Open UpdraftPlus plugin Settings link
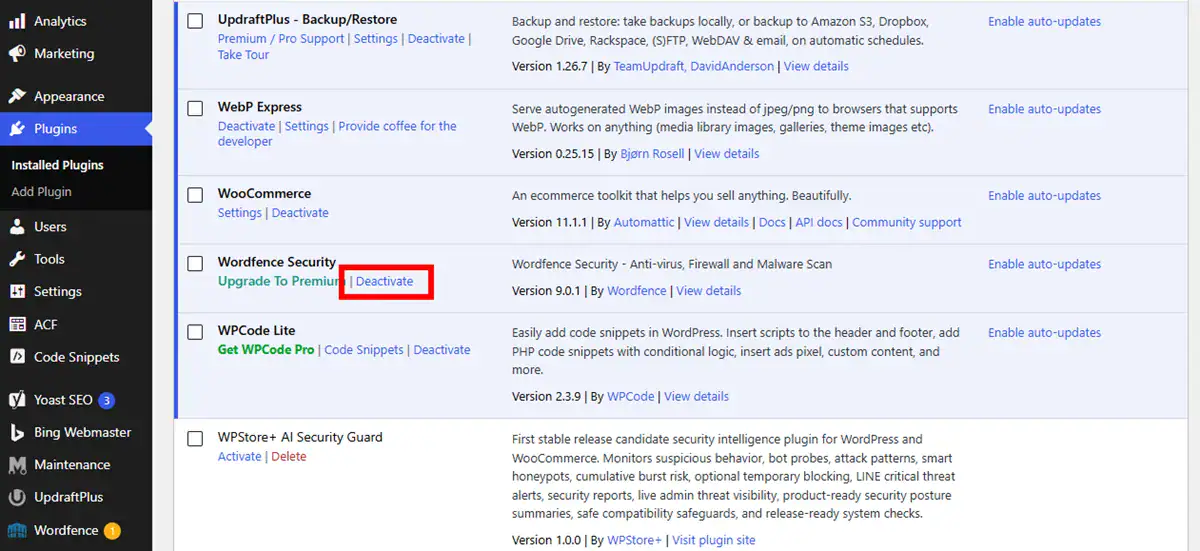Screen dimensions: 1200x551 [376, 39]
